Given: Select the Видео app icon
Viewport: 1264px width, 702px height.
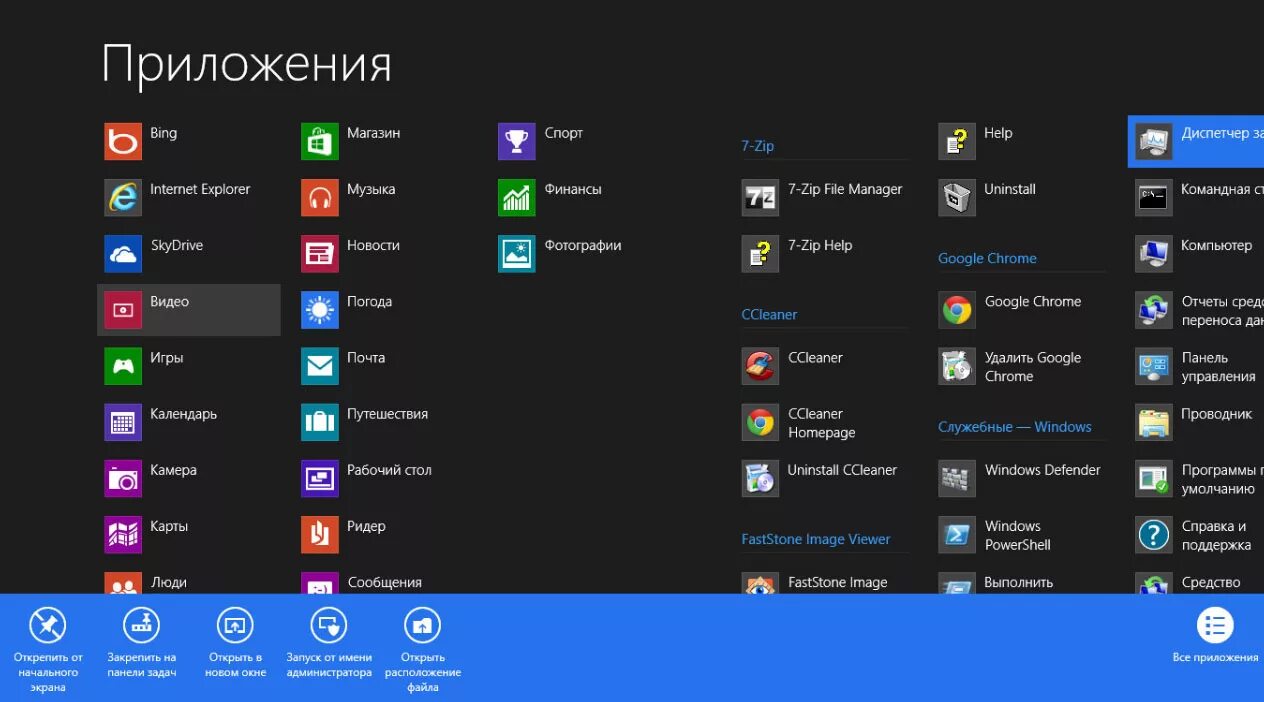Looking at the screenshot, I should pyautogui.click(x=123, y=310).
